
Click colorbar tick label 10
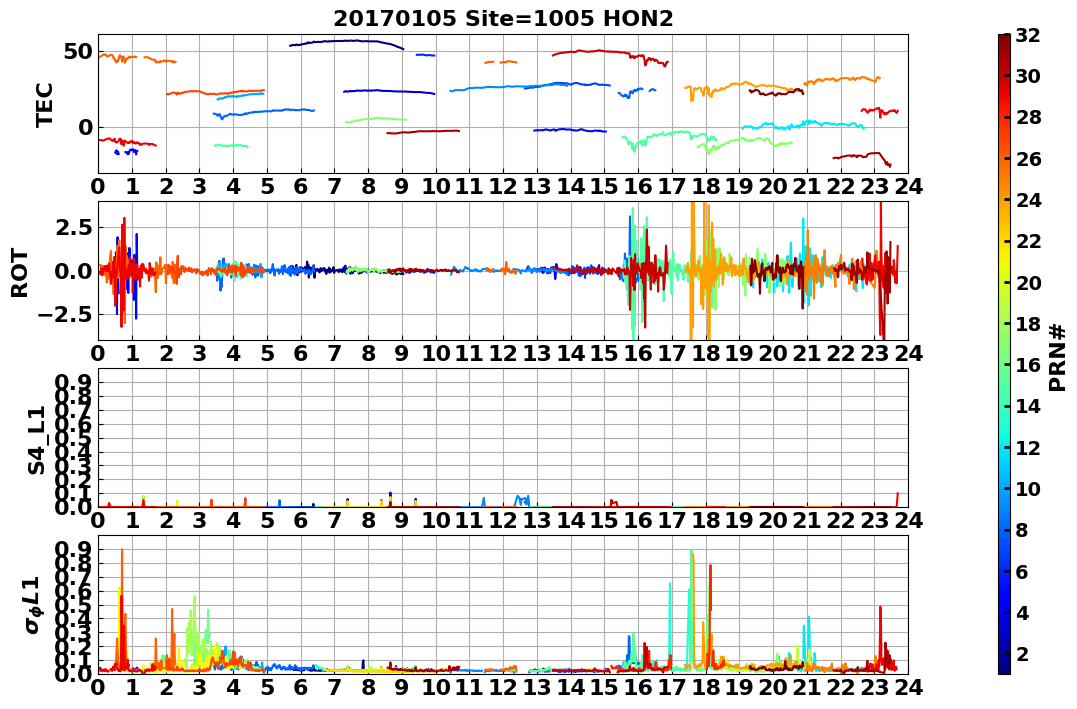point(1028,488)
